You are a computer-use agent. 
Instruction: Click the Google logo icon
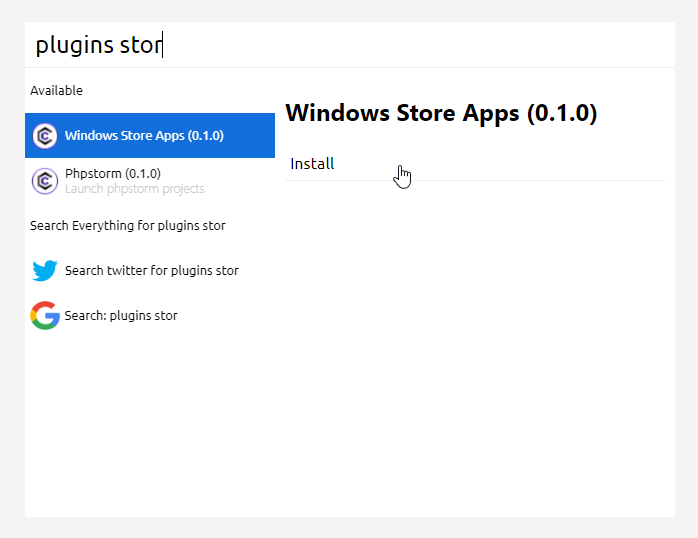45,316
